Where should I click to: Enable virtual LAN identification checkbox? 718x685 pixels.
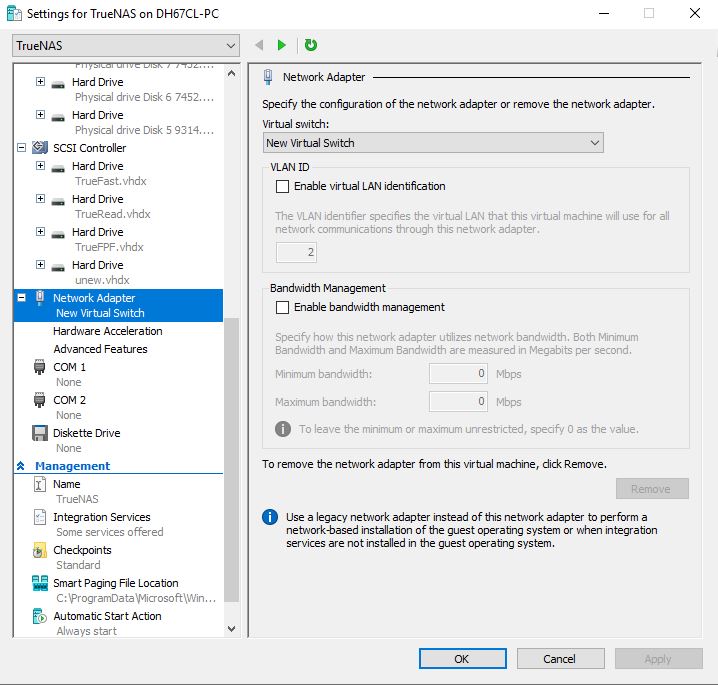(x=283, y=186)
